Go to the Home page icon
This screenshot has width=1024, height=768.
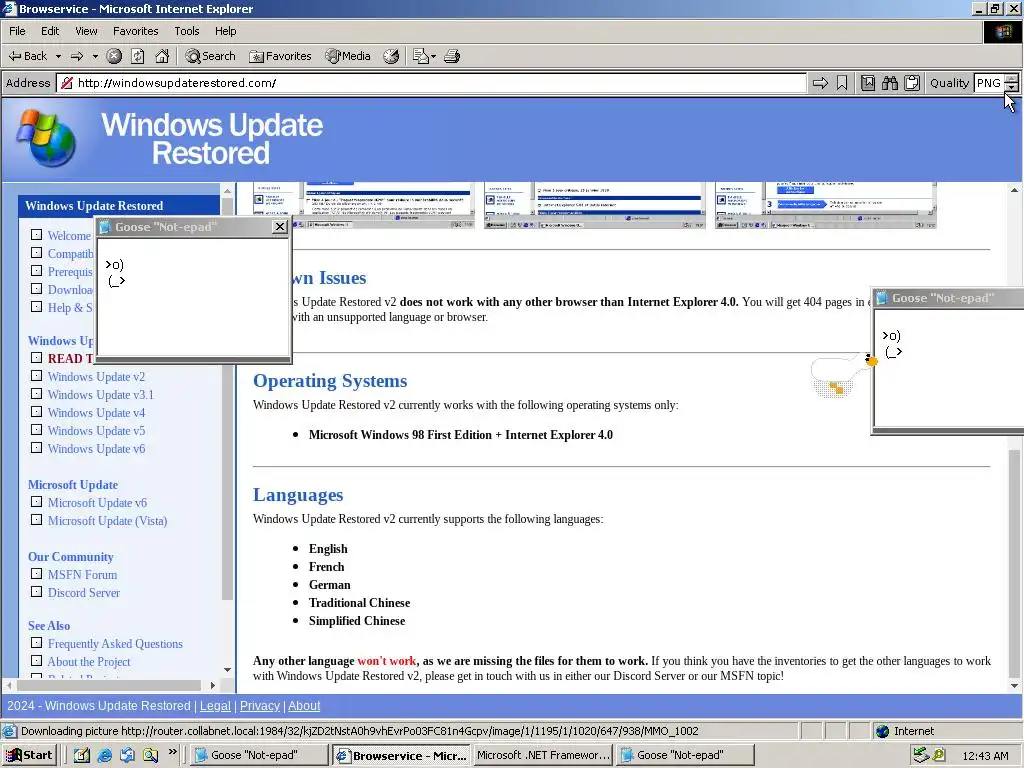pyautogui.click(x=162, y=56)
